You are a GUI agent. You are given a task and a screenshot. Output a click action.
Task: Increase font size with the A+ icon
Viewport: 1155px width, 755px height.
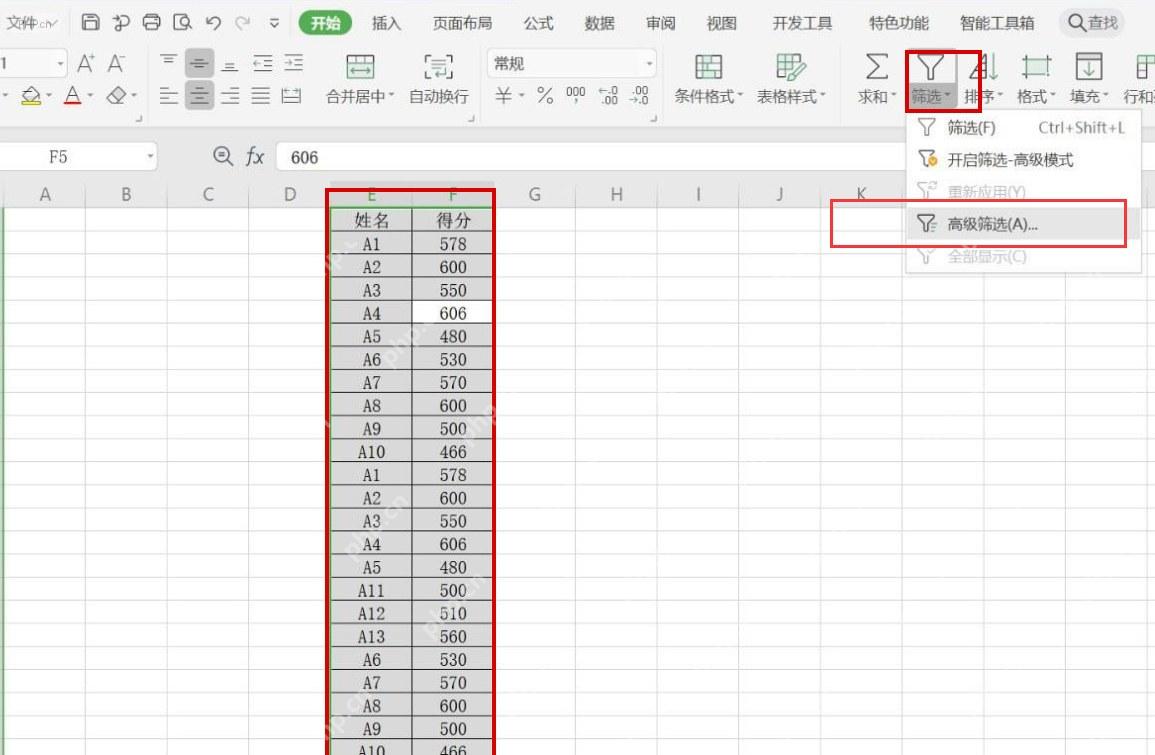coord(85,63)
